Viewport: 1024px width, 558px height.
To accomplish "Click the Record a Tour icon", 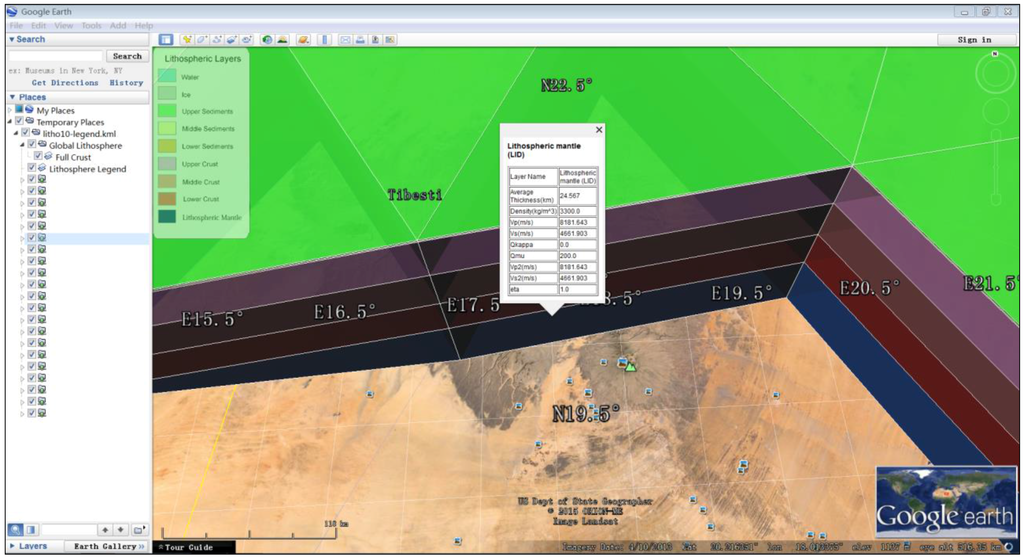I will pyautogui.click(x=247, y=40).
